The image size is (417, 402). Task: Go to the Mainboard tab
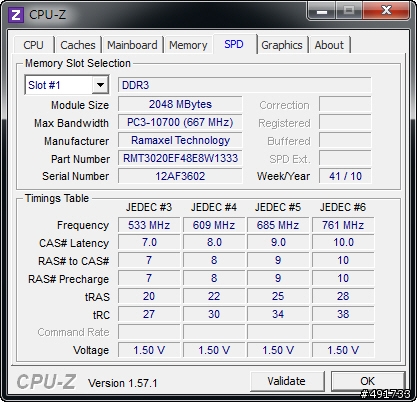tap(132, 45)
